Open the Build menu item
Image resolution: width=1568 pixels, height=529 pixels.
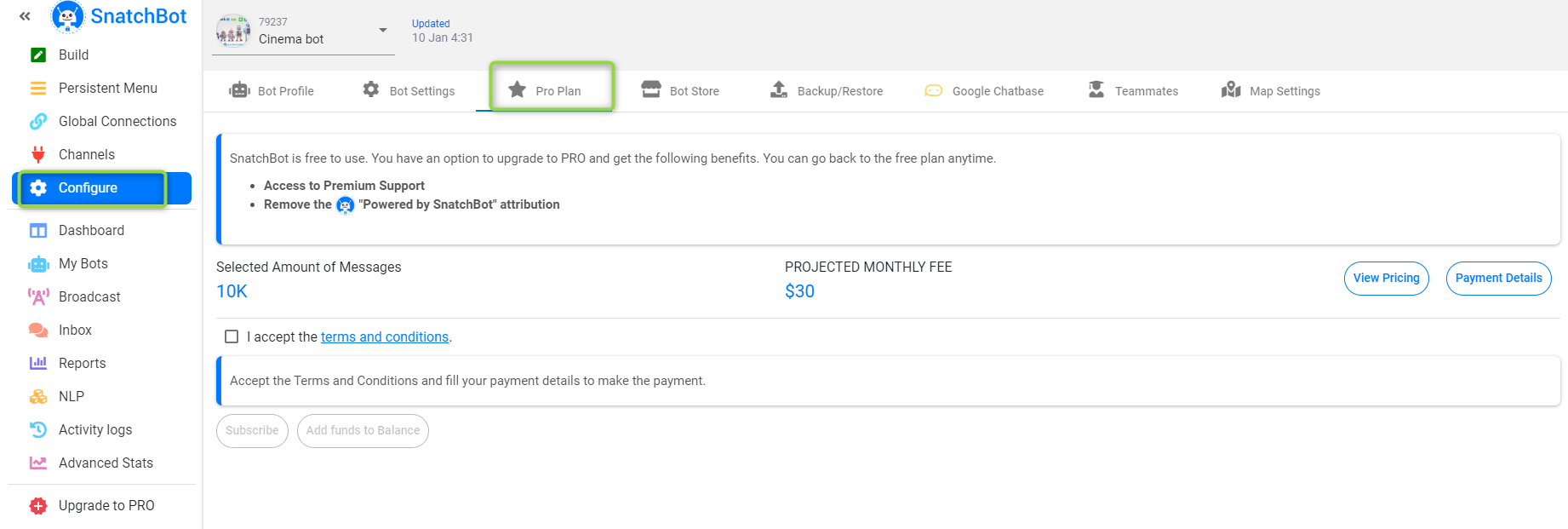102,55
